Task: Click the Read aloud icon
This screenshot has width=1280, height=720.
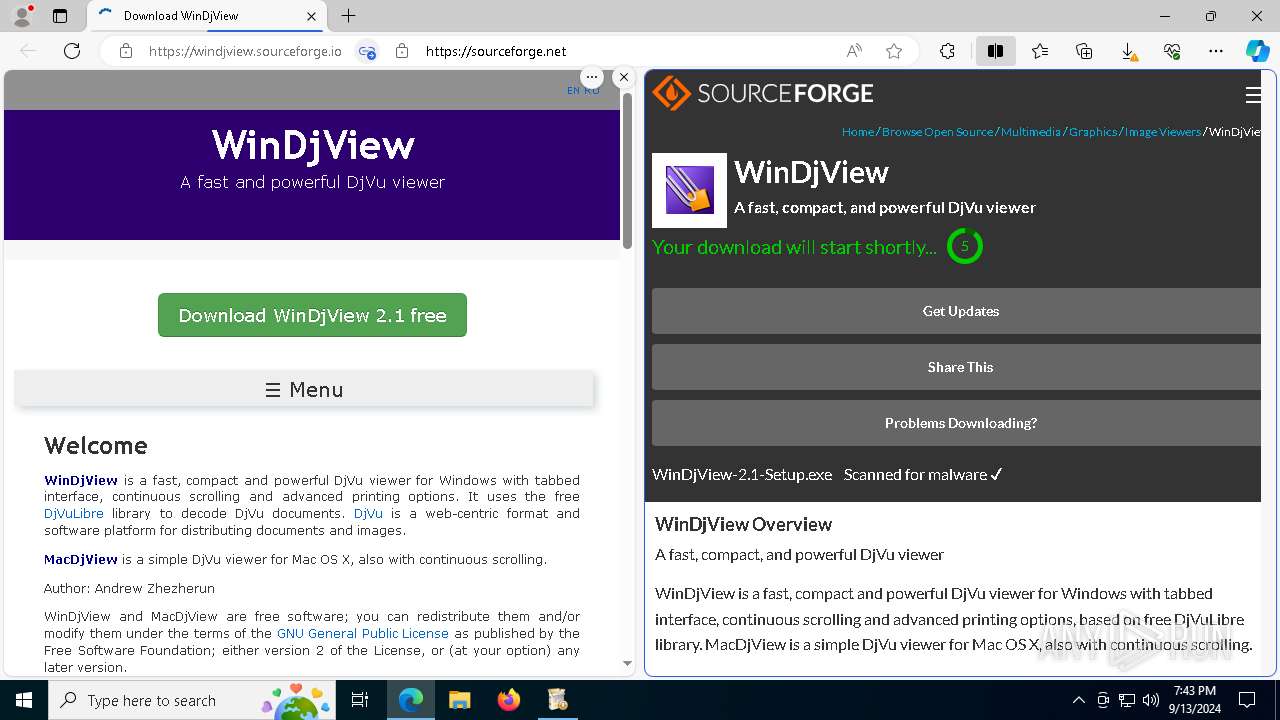Action: click(854, 51)
